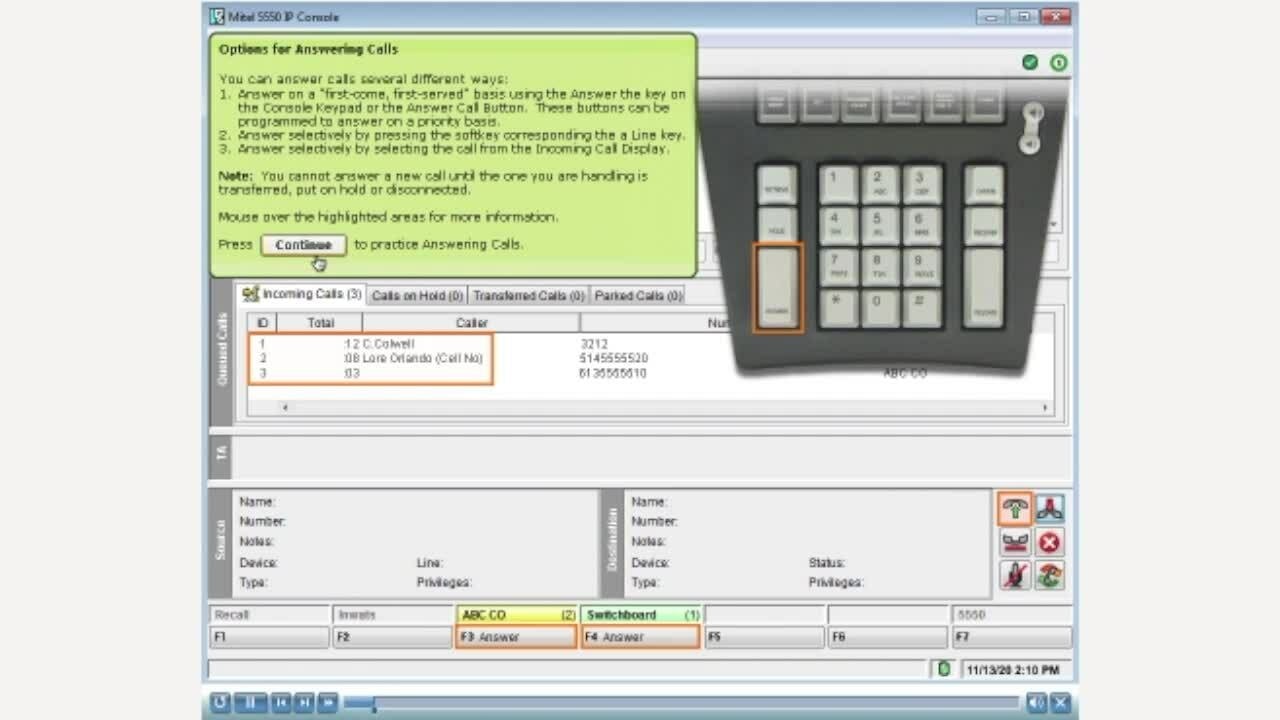Click the Answer Call phone icon
Image resolution: width=1280 pixels, height=720 pixels.
tap(1015, 509)
